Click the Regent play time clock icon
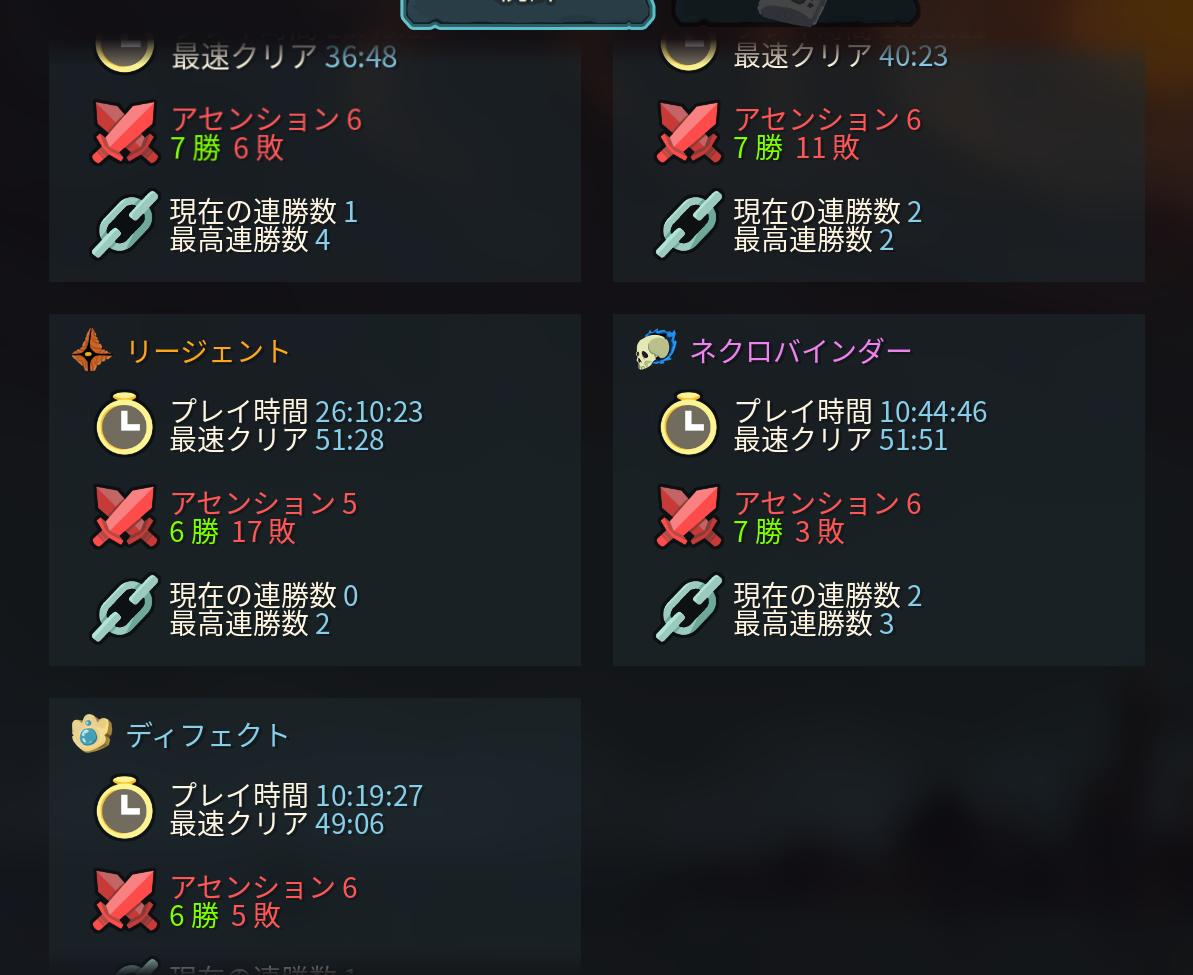The height and width of the screenshot is (975, 1193). 125,424
